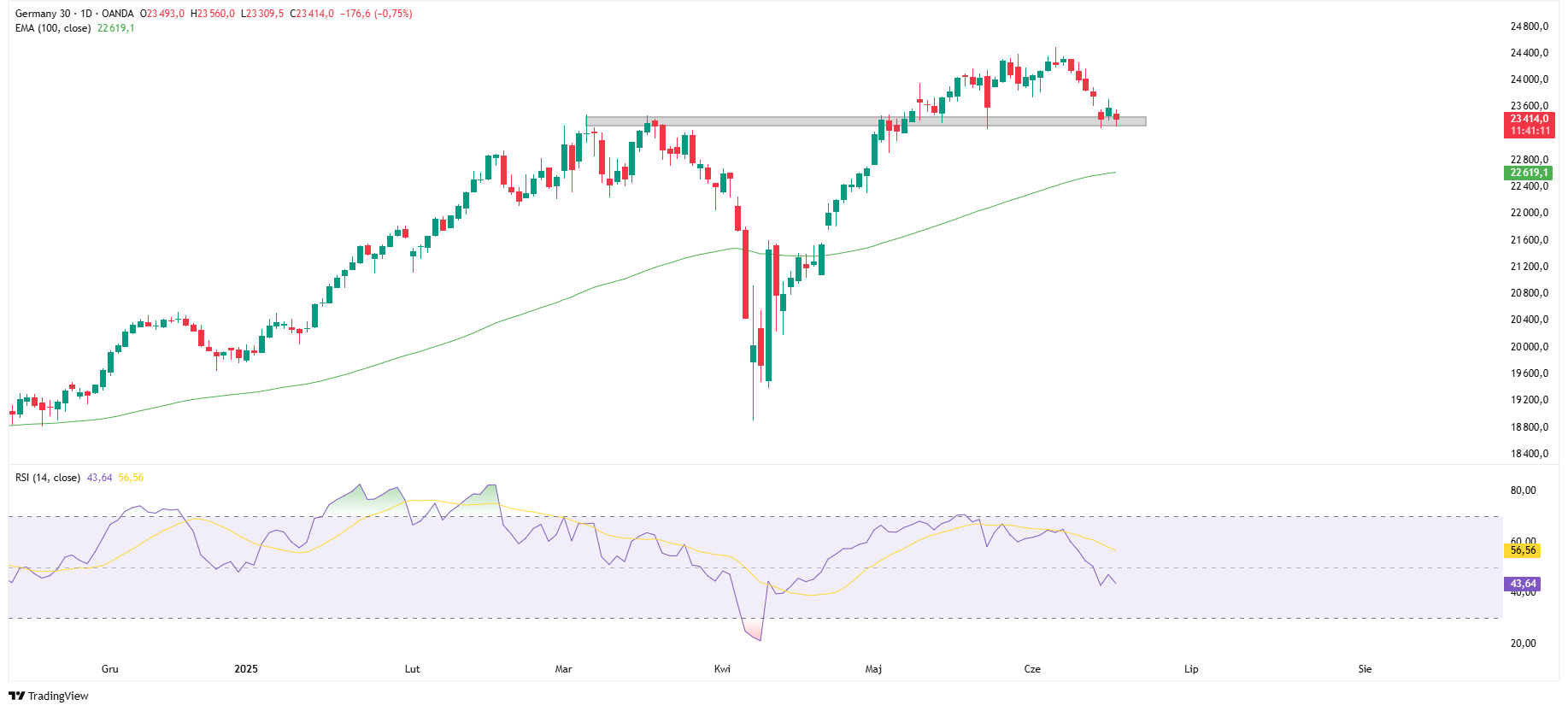Click the 24 400,0 price axis label
The width and height of the screenshot is (1568, 711).
coord(1529,53)
